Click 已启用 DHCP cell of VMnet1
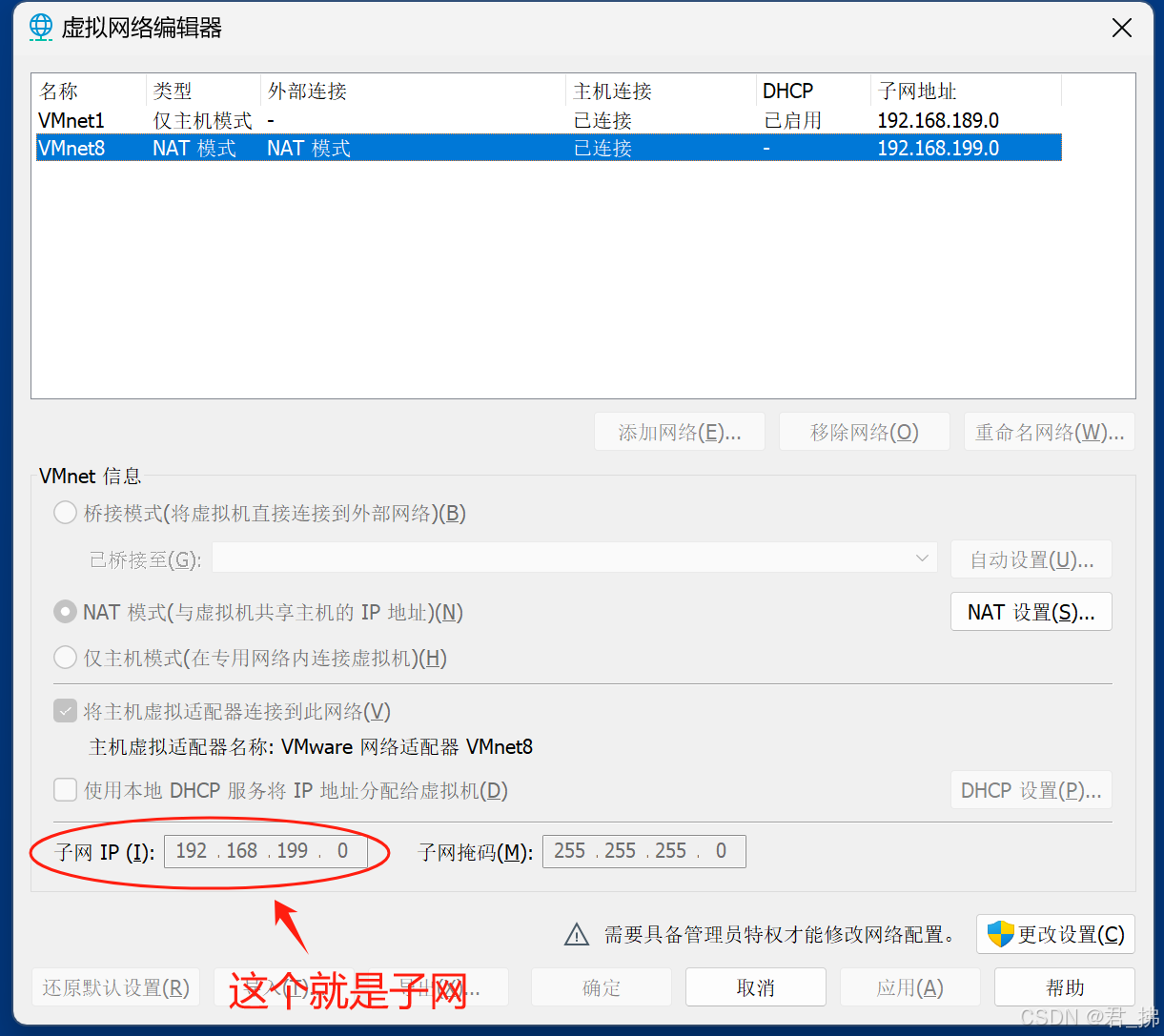Image resolution: width=1164 pixels, height=1036 pixels. click(792, 121)
